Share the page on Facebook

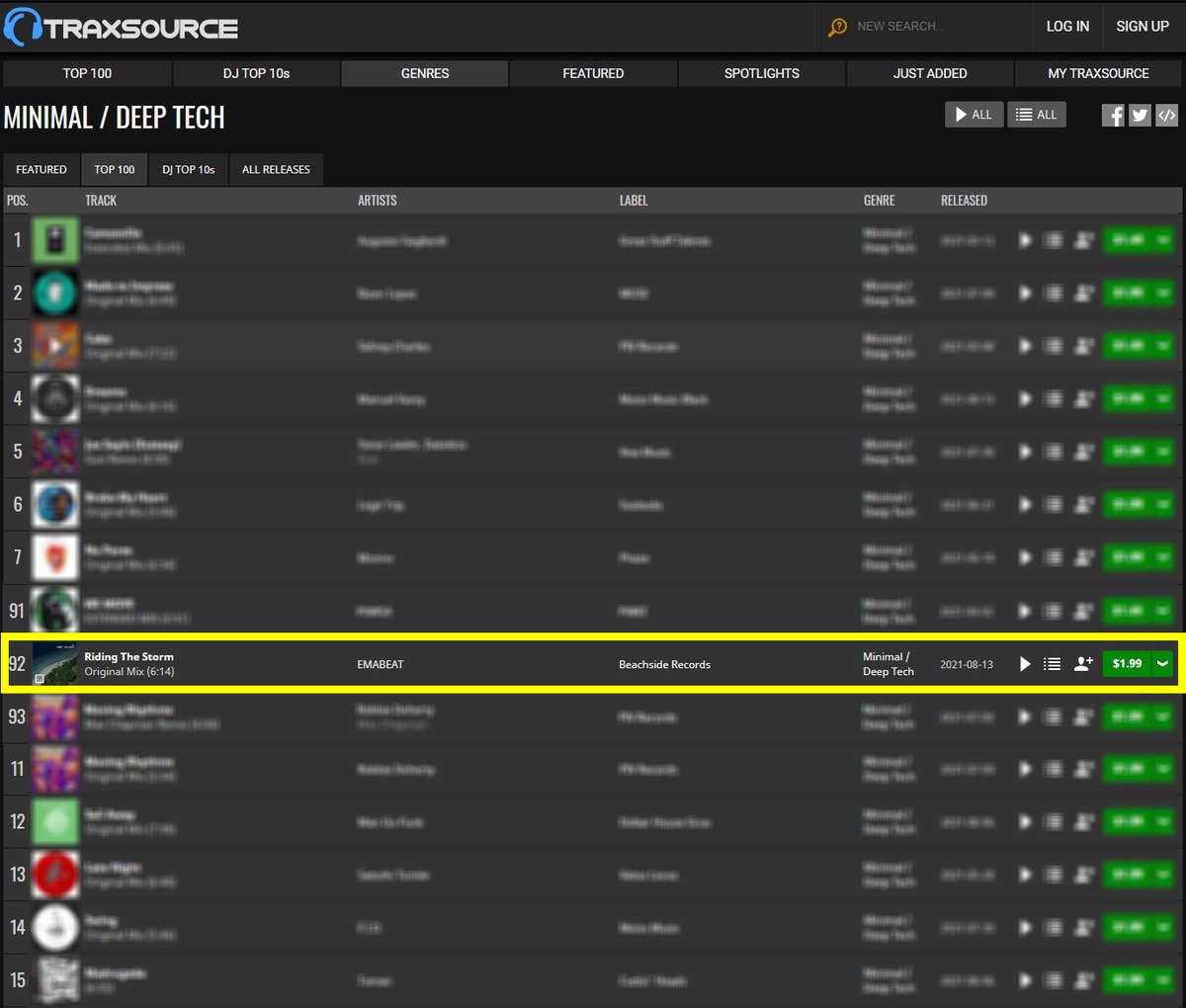point(1113,115)
